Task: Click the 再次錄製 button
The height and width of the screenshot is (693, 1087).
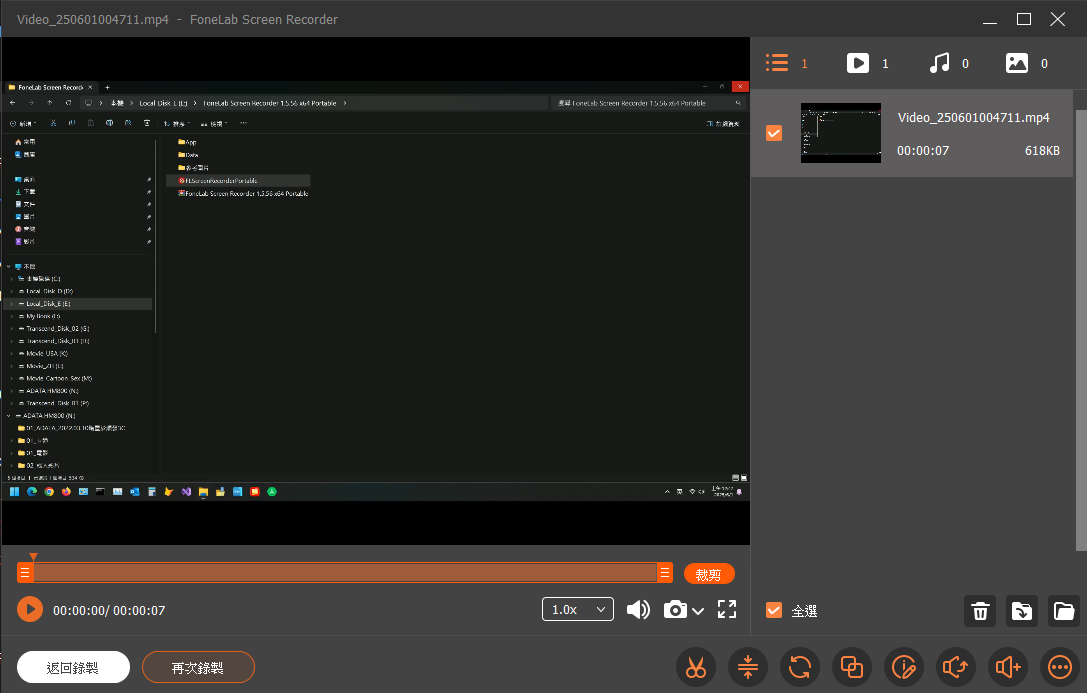Action: [198, 667]
